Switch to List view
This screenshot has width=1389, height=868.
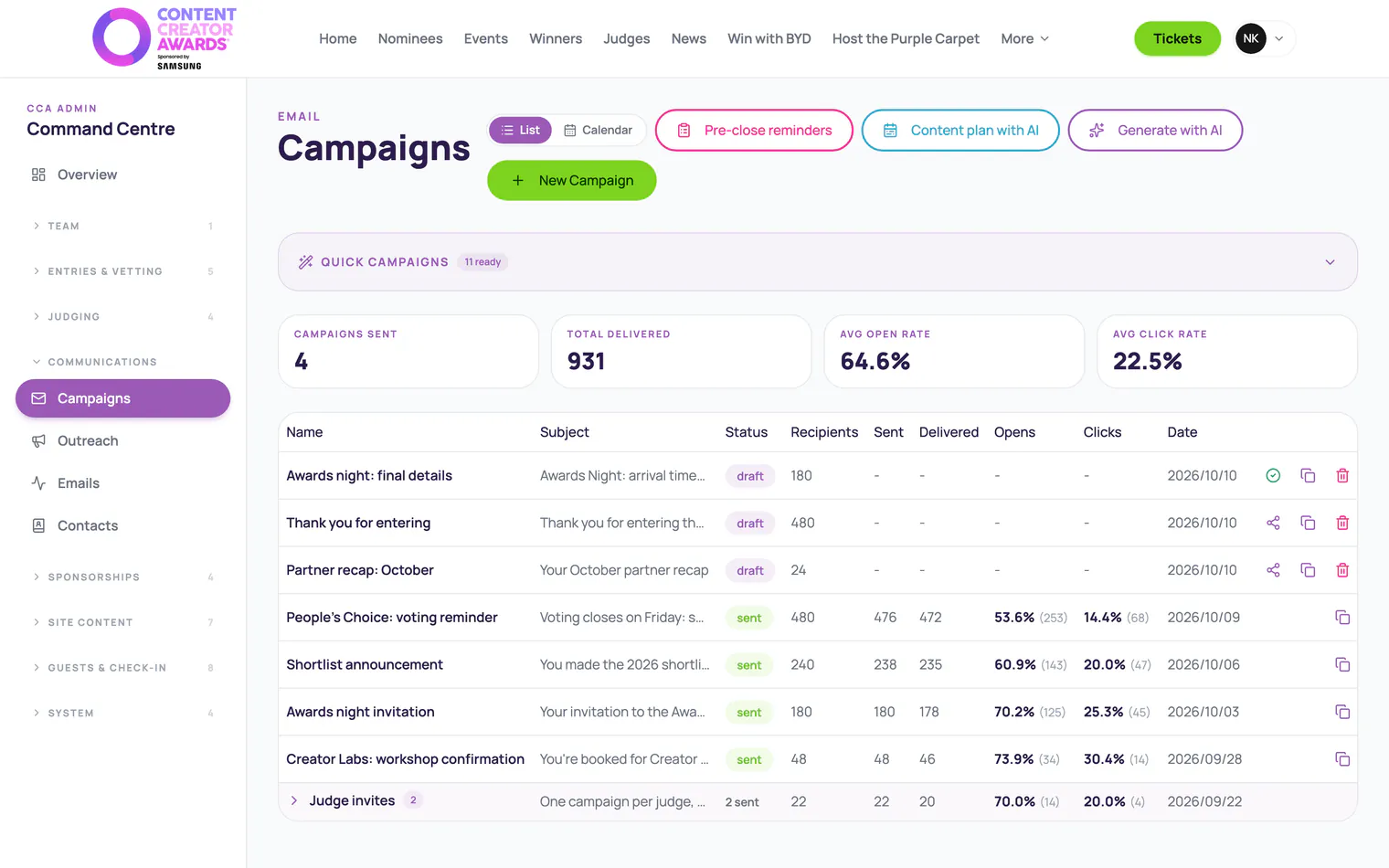pos(520,130)
